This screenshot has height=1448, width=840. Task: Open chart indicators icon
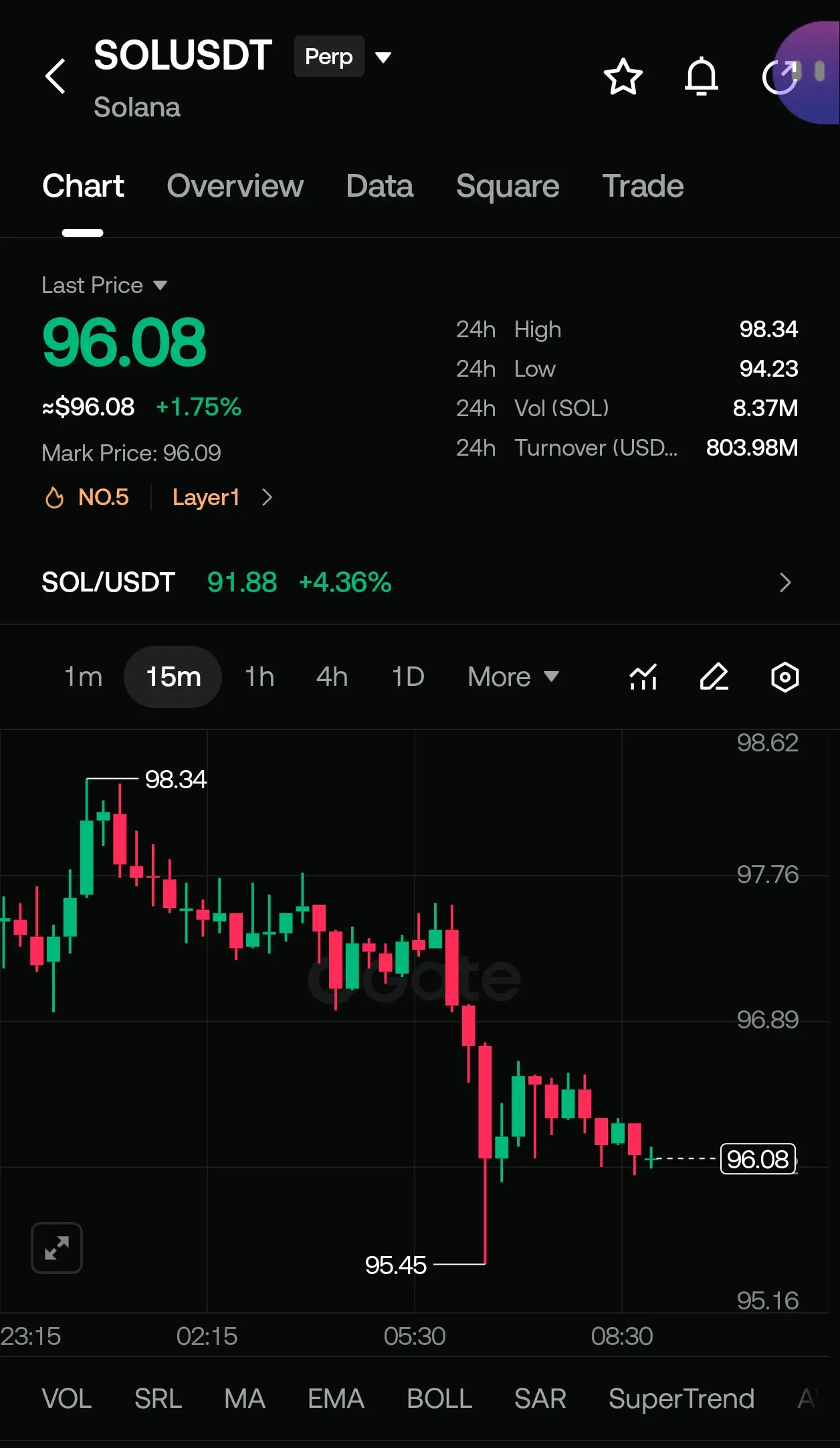(643, 676)
